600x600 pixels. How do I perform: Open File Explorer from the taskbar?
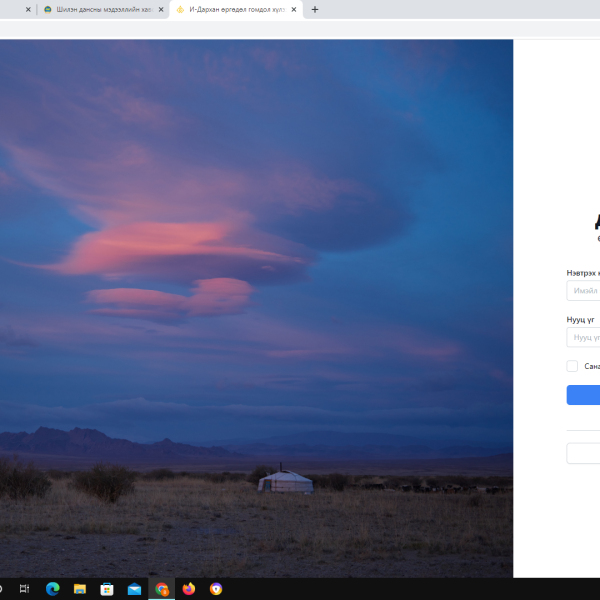pyautogui.click(x=80, y=589)
